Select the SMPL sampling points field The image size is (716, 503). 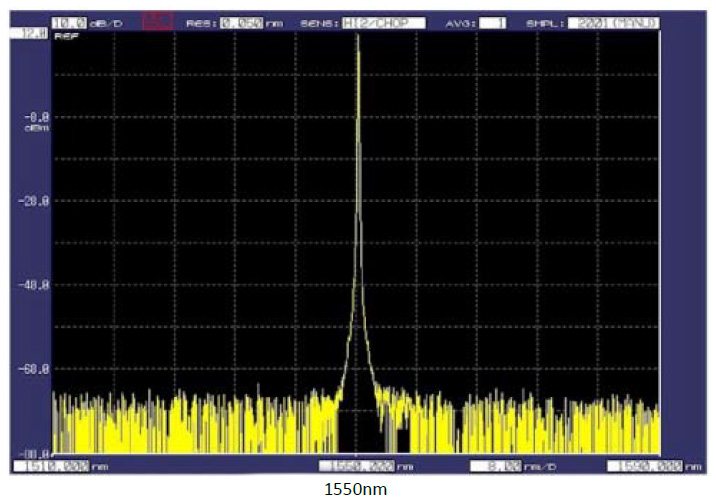coord(610,20)
